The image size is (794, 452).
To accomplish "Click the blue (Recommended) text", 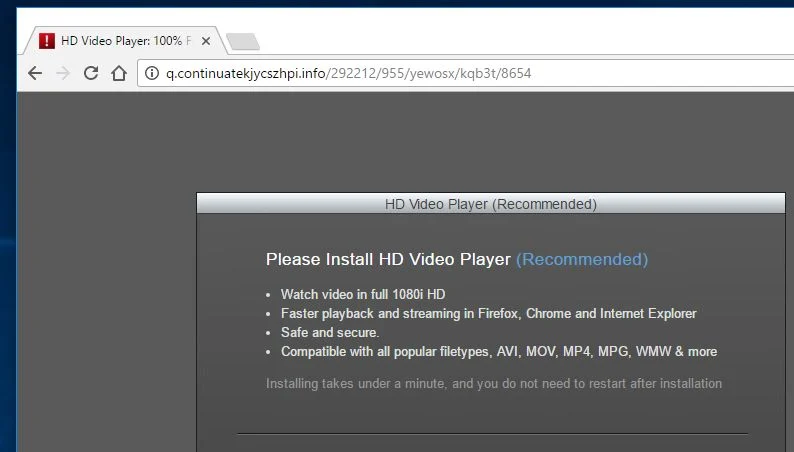I will coord(582,259).
